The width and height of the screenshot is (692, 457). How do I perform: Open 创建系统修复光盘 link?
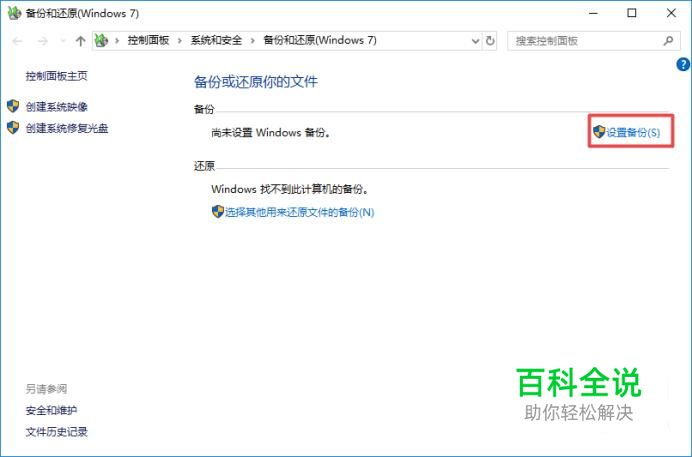67,128
